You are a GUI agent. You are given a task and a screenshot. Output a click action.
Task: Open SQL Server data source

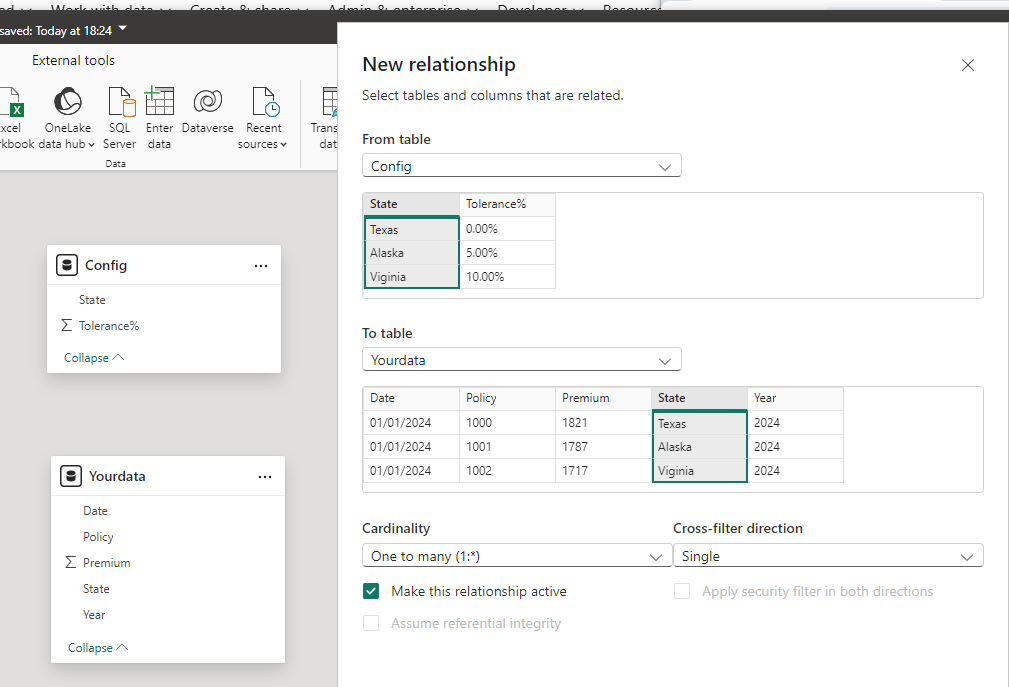(120, 118)
